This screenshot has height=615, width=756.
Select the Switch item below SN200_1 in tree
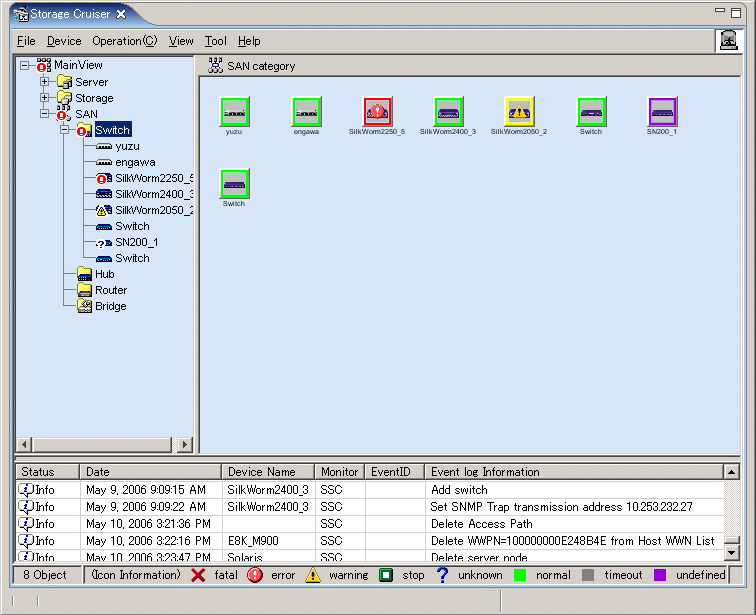click(x=132, y=258)
